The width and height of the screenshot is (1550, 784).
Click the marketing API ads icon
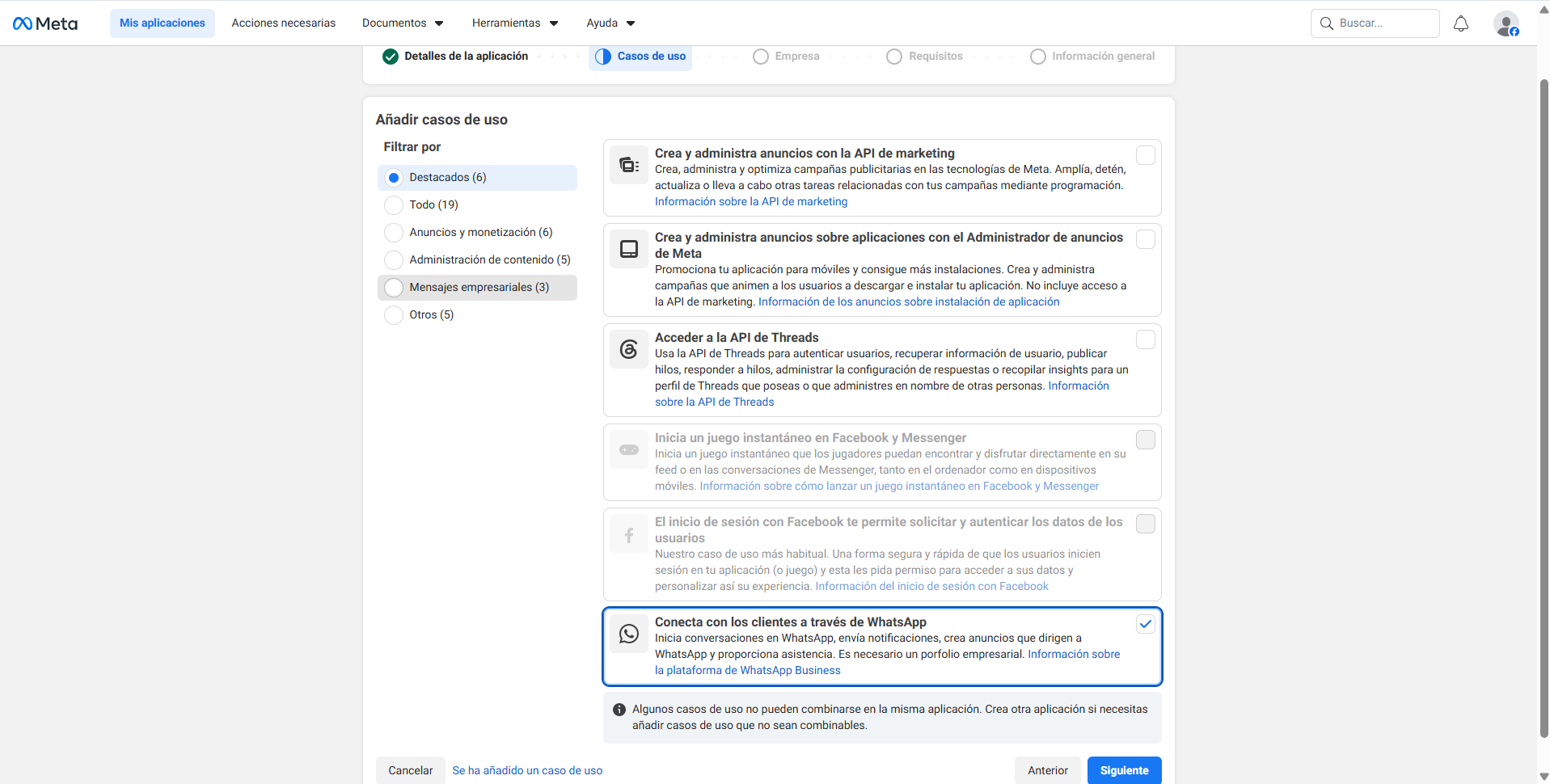(x=629, y=165)
